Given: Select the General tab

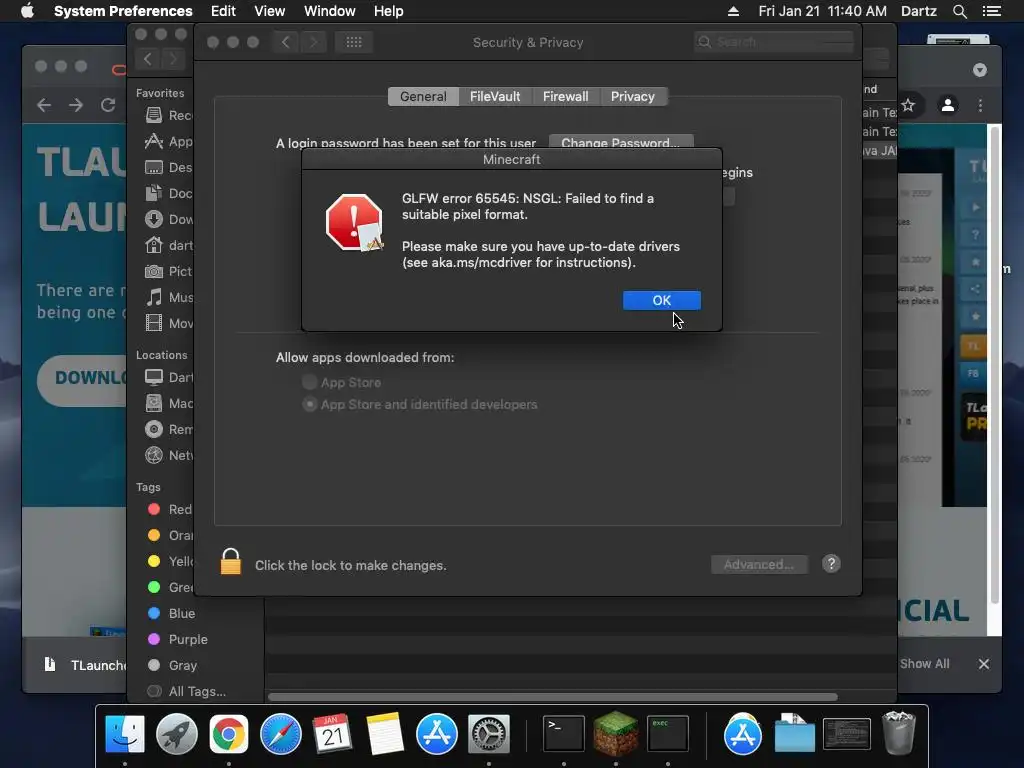Looking at the screenshot, I should (x=423, y=97).
